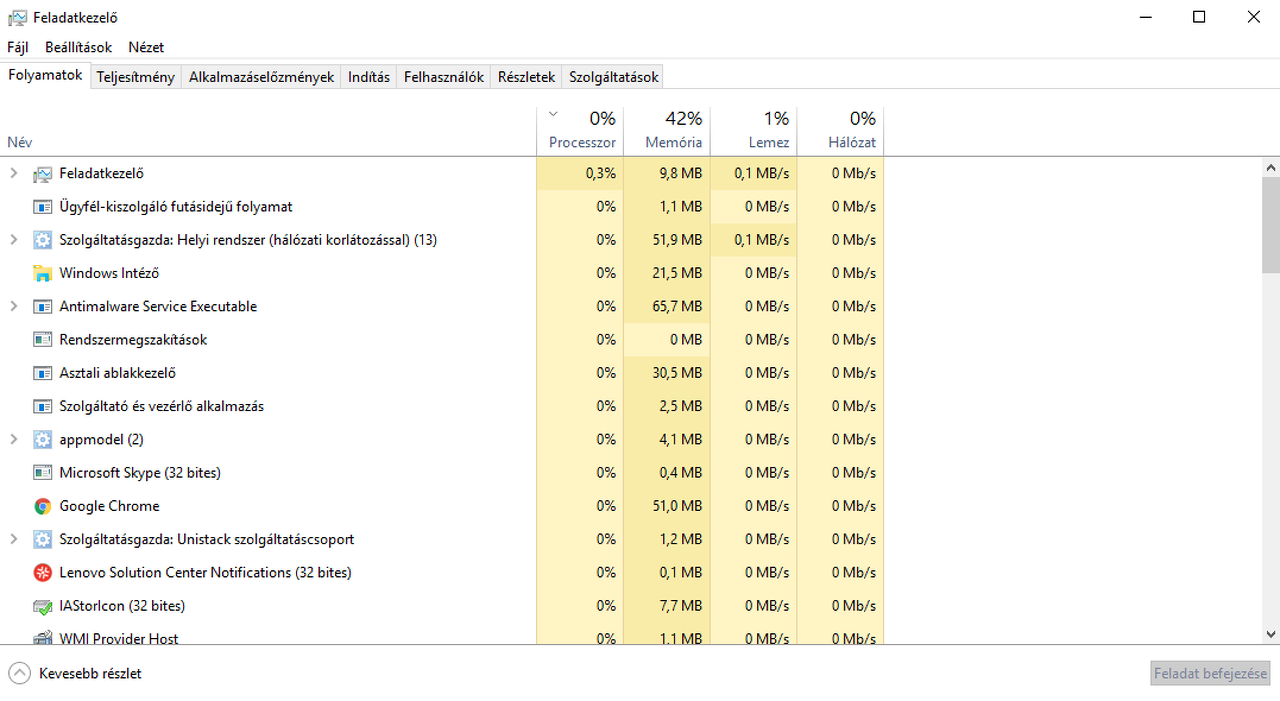This screenshot has width=1280, height=701.
Task: Click the Lenovo Solution Center Notifications icon
Action: 42,573
